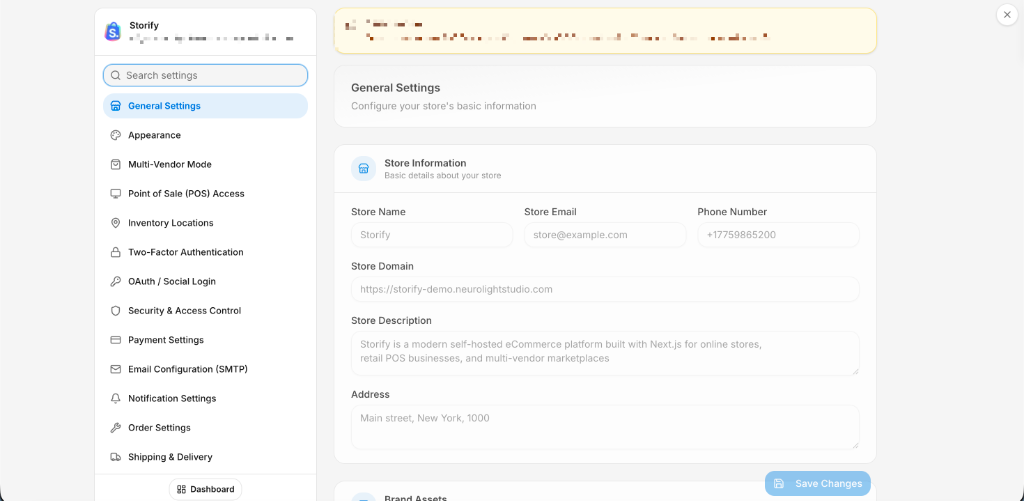Image resolution: width=1024 pixels, height=501 pixels.
Task: Click the Appearance palette icon
Action: tap(116, 135)
